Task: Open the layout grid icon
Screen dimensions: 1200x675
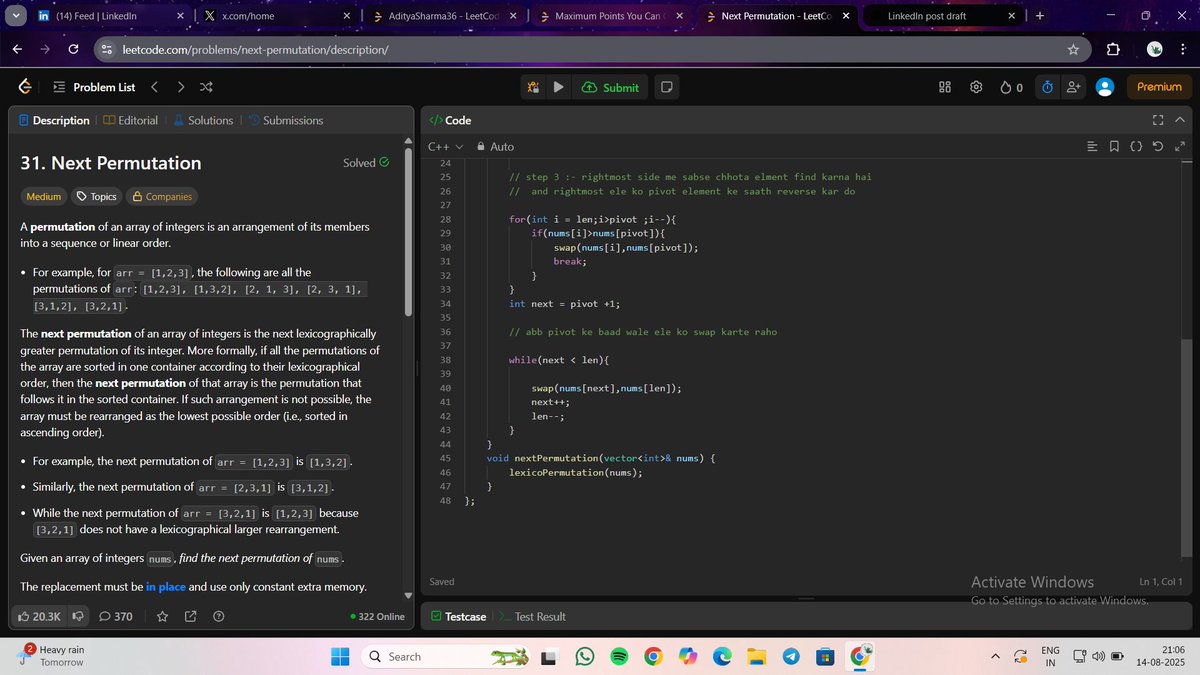Action: click(945, 87)
